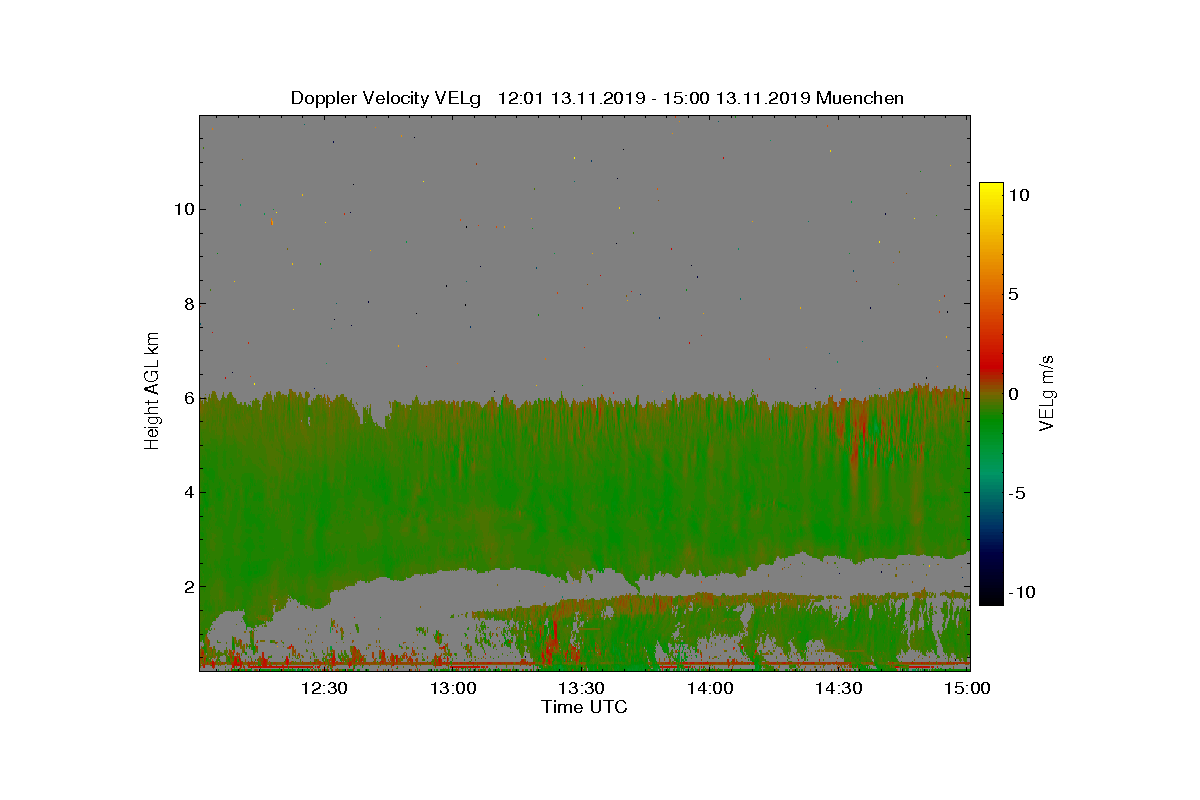Screen dimensions: 1200x800
Task: Click the '12:30' time axis label
Action: [324, 688]
